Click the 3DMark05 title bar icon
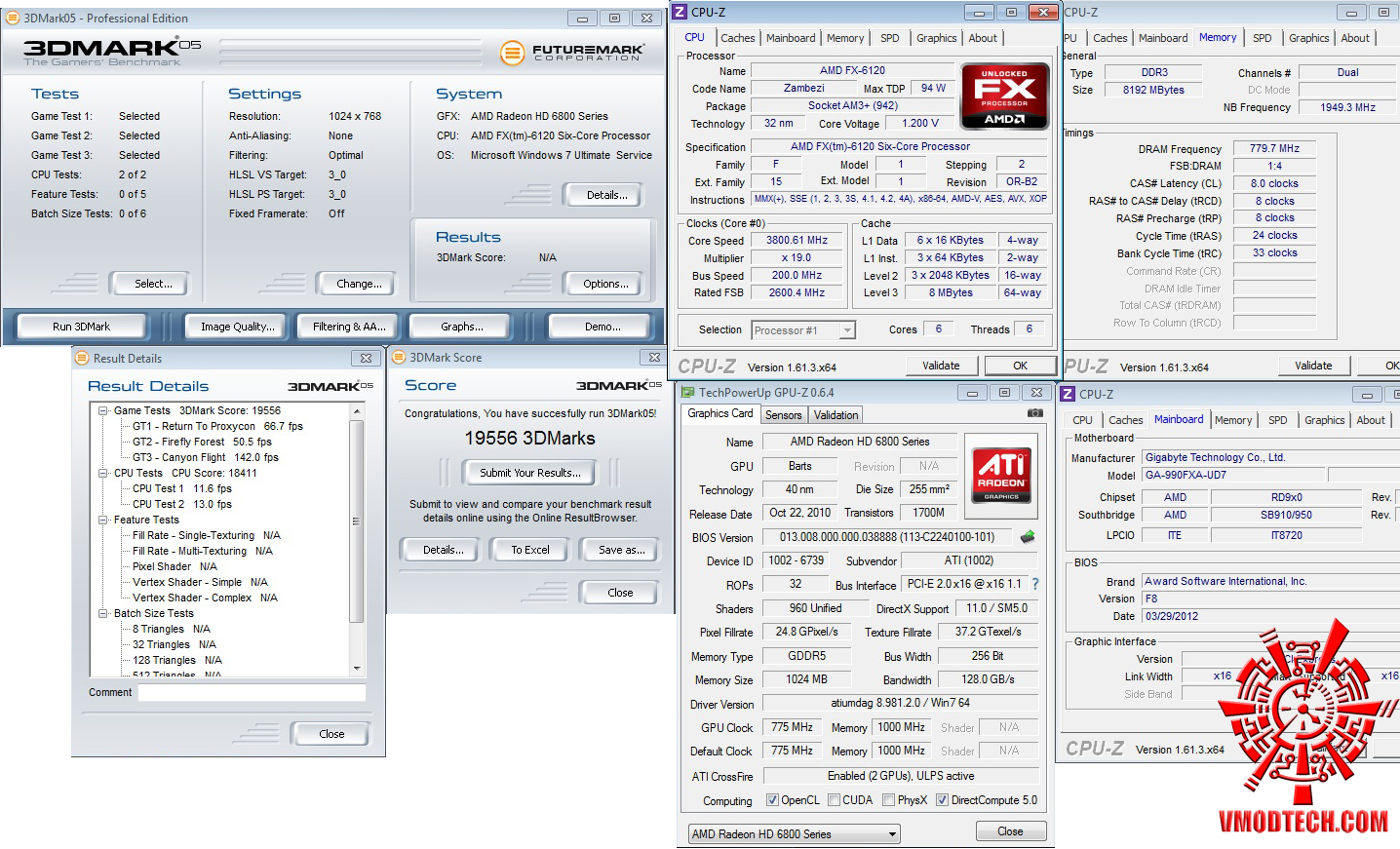This screenshot has width=1400, height=849. (13, 18)
